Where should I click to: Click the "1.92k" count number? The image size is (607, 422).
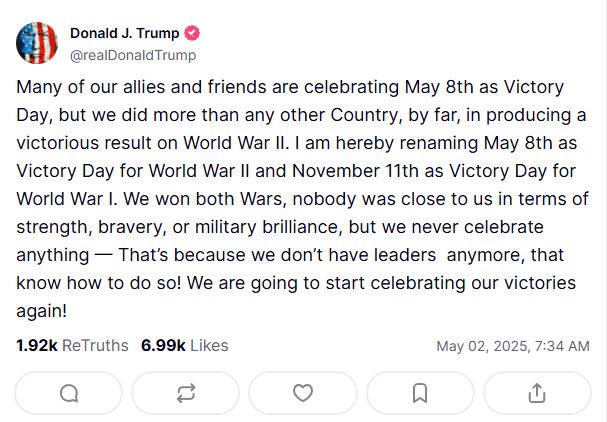(x=37, y=346)
